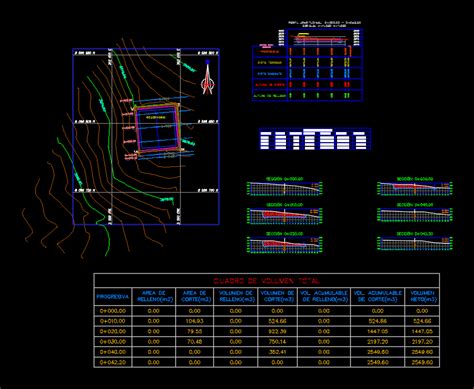
Task: Select the 2549.60 net volume in row 0+042.20
Action: [422, 362]
